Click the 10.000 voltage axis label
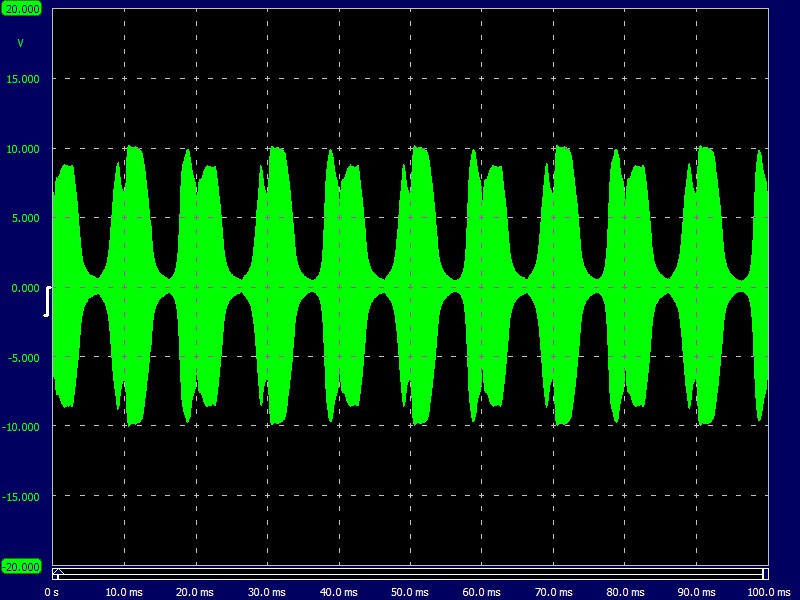This screenshot has height=600, width=800. tap(22, 149)
